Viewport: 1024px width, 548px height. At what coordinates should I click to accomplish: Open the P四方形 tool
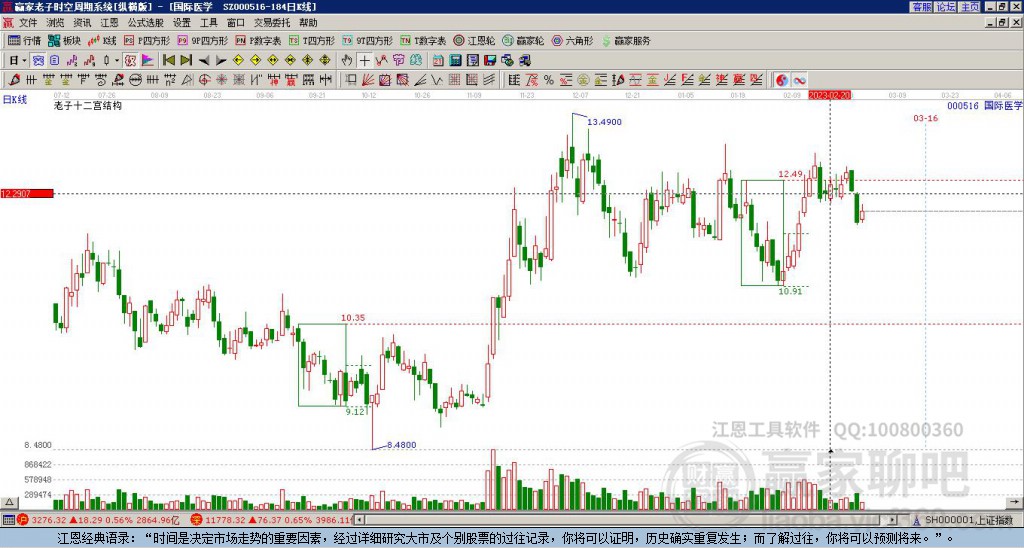coord(147,40)
